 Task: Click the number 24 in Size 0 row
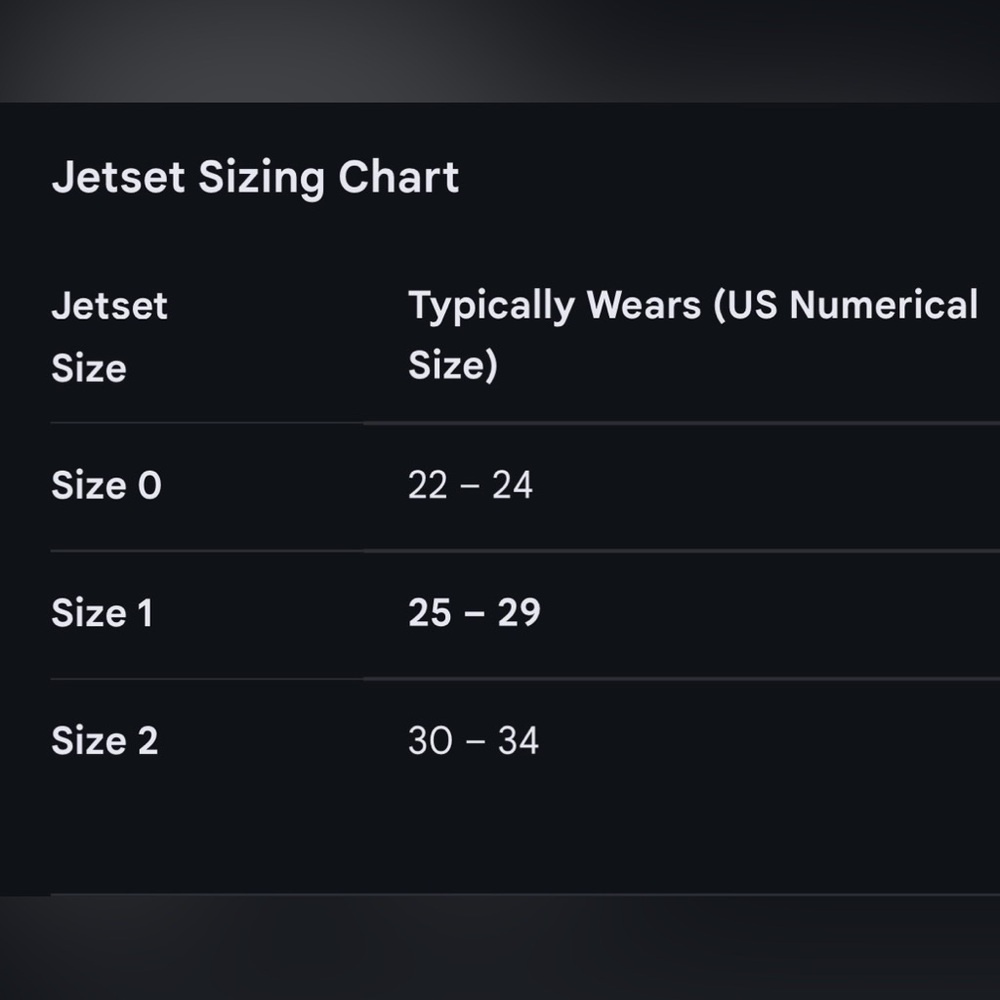click(512, 485)
